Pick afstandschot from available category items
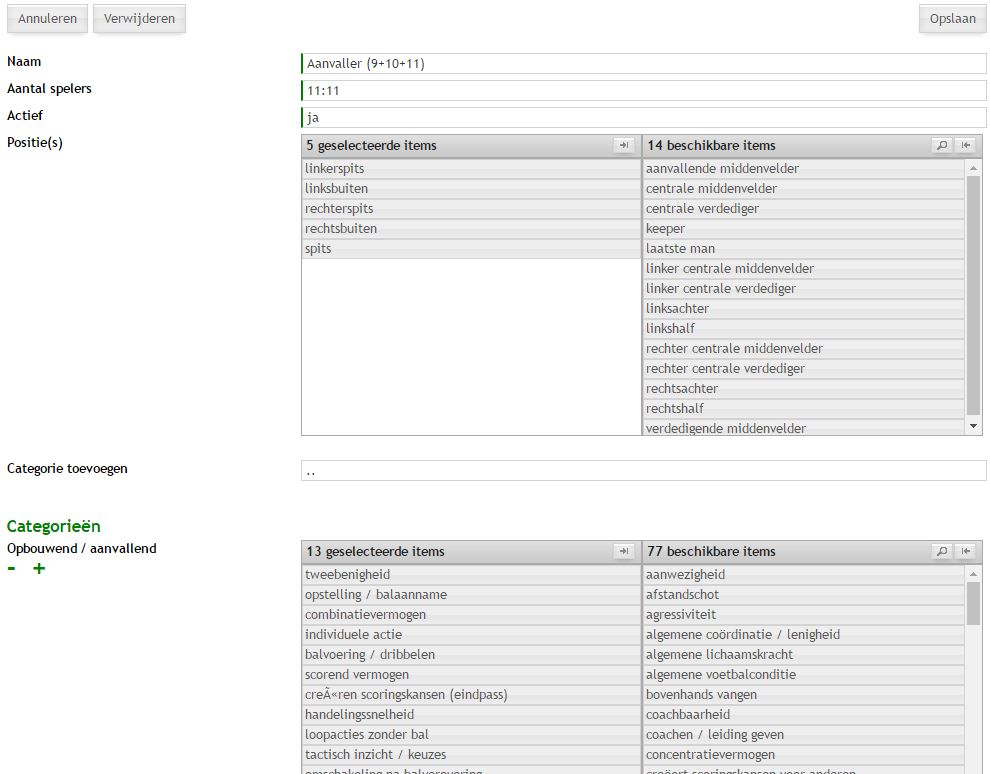990x774 pixels. click(682, 595)
